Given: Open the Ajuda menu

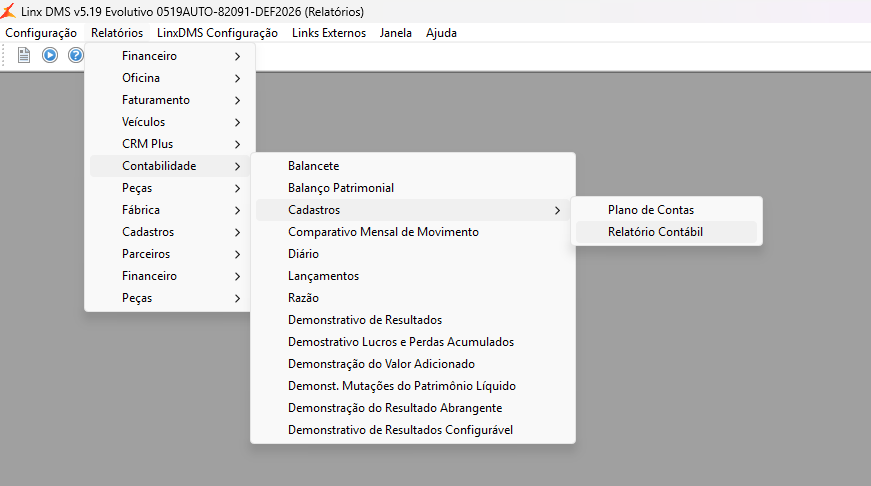Looking at the screenshot, I should tap(441, 33).
